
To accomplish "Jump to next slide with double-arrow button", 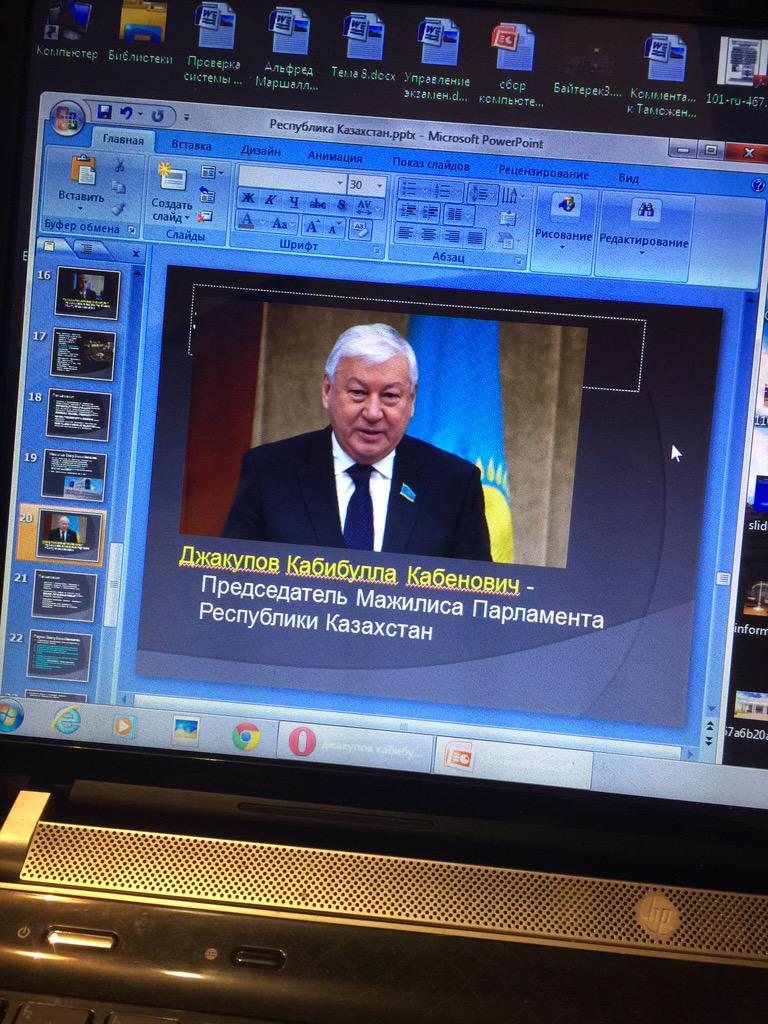I will tap(710, 740).
